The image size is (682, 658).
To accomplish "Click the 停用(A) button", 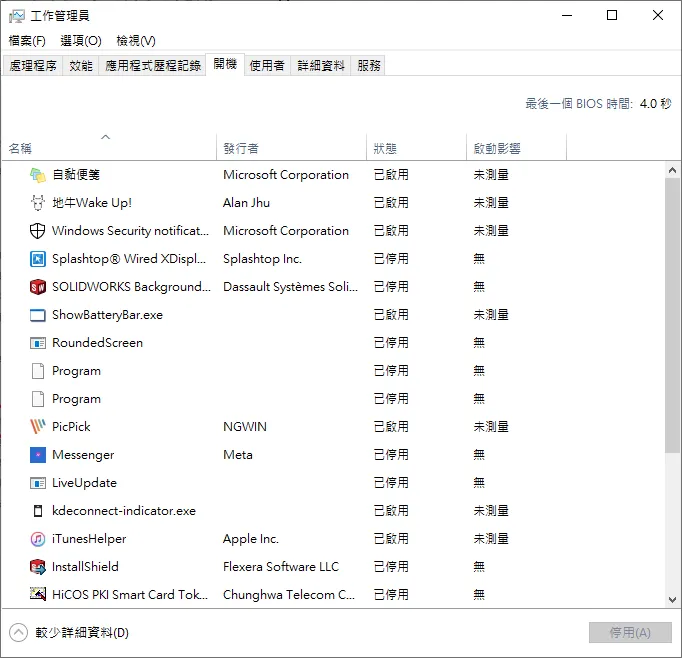I will click(x=630, y=632).
